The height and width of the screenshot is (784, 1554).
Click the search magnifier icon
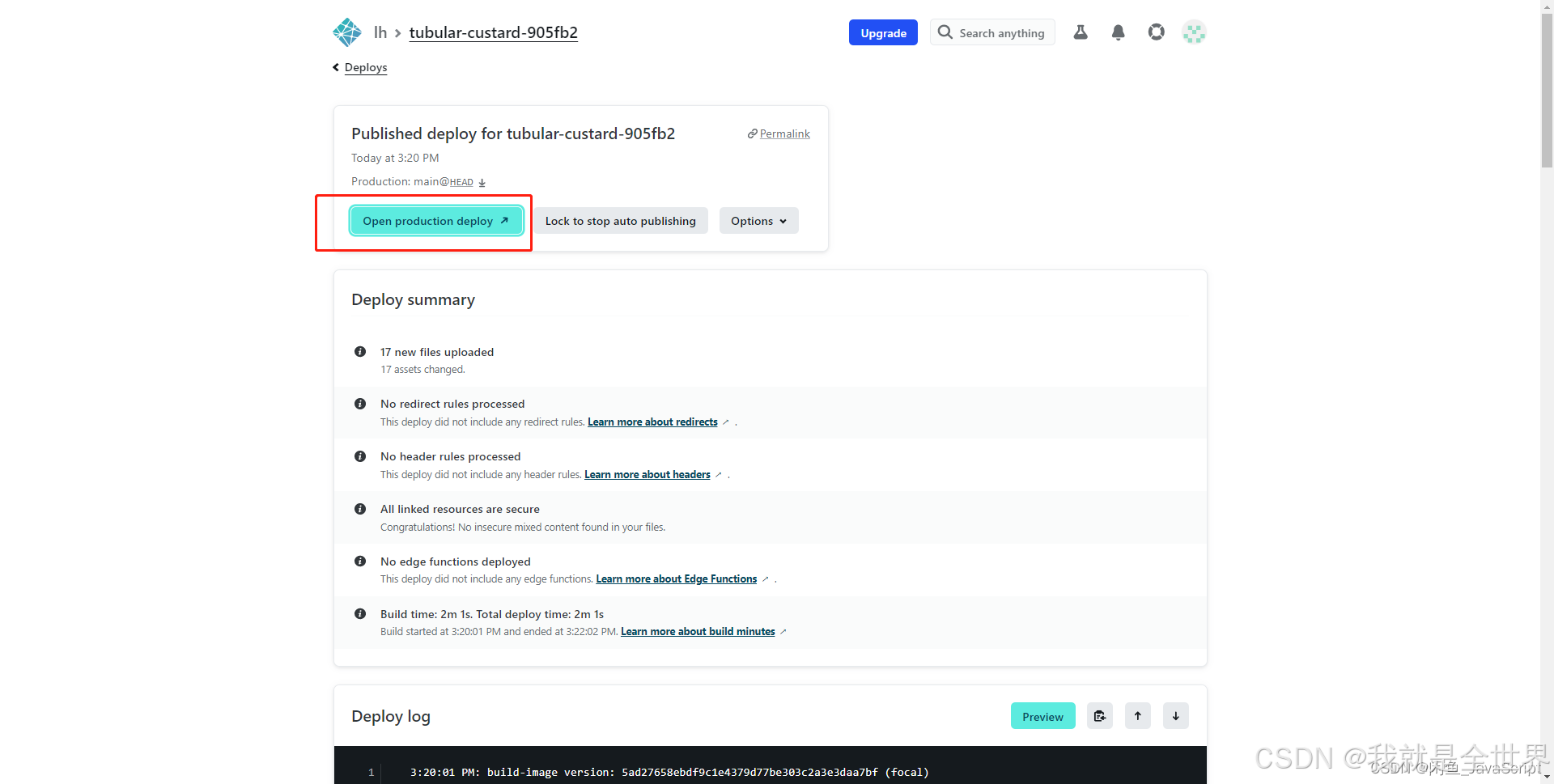point(945,32)
